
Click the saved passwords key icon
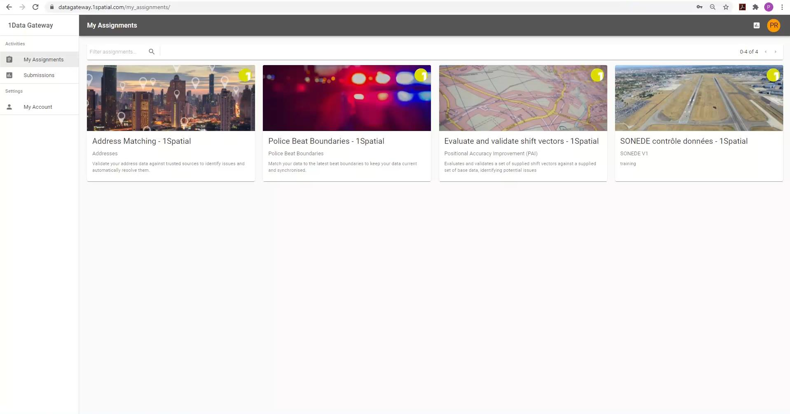[x=699, y=7]
